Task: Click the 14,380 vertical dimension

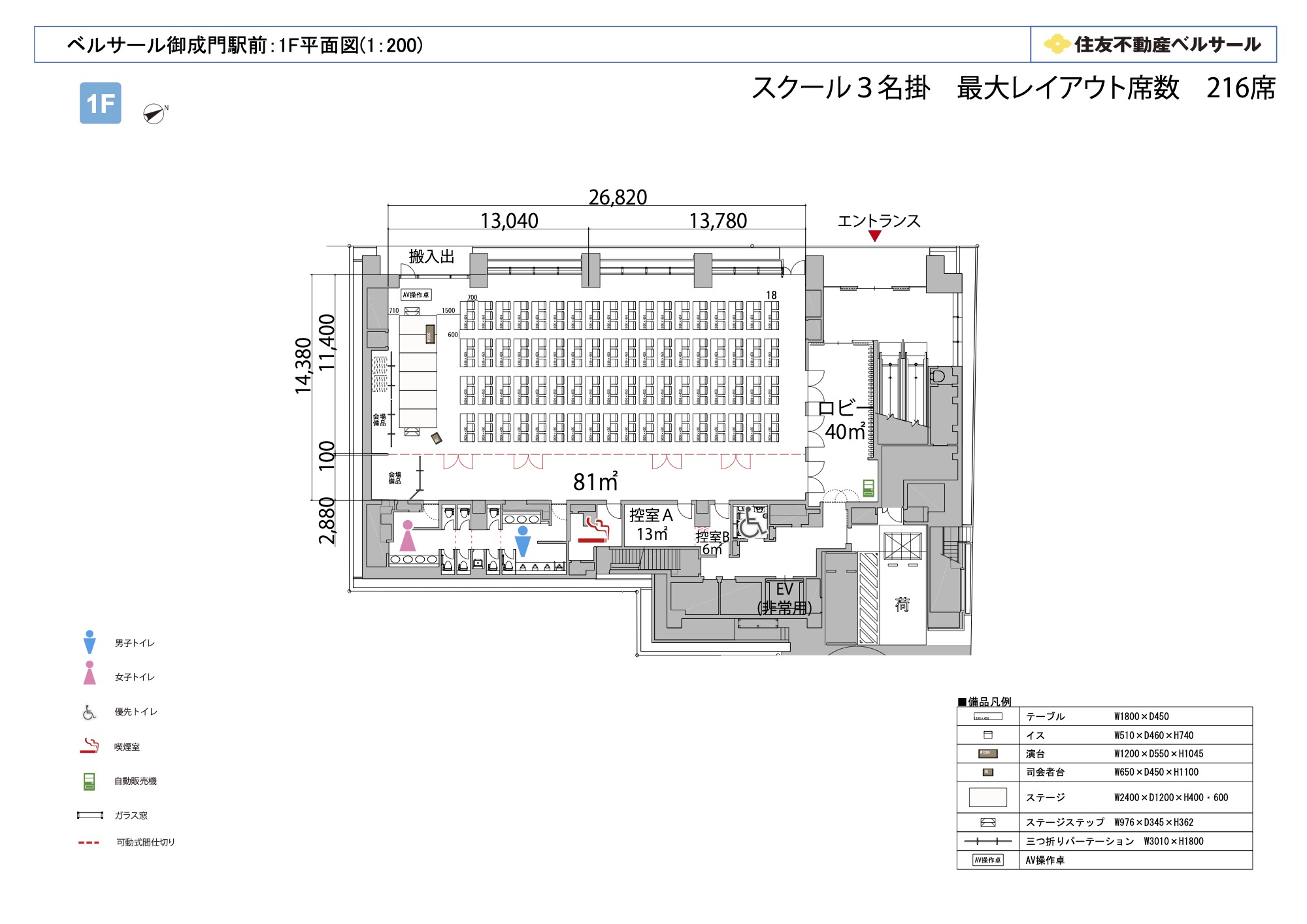Action: point(304,366)
